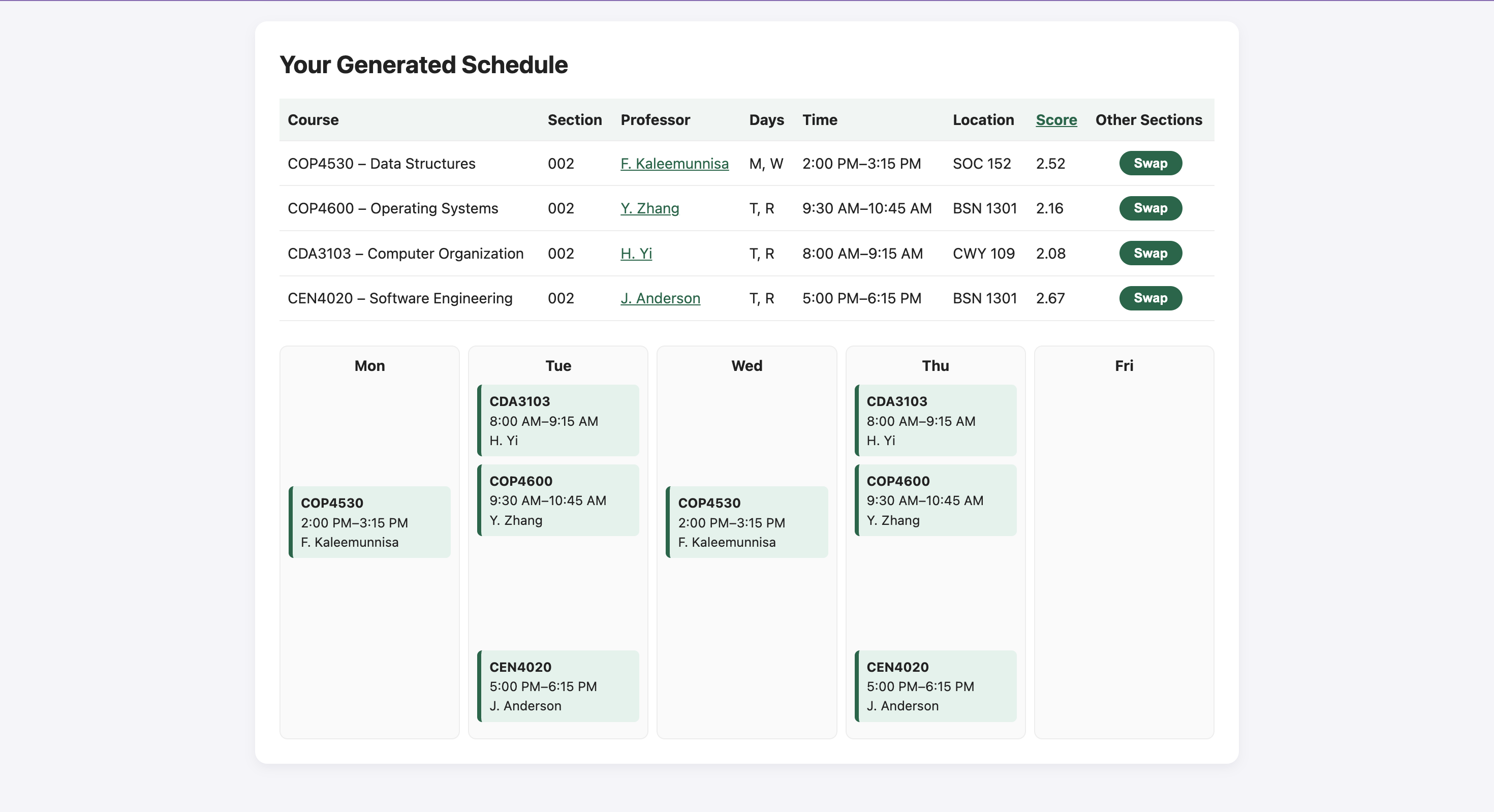Open professor Y. Zhang's profile link
Image resolution: width=1494 pixels, height=812 pixels.
pos(649,208)
